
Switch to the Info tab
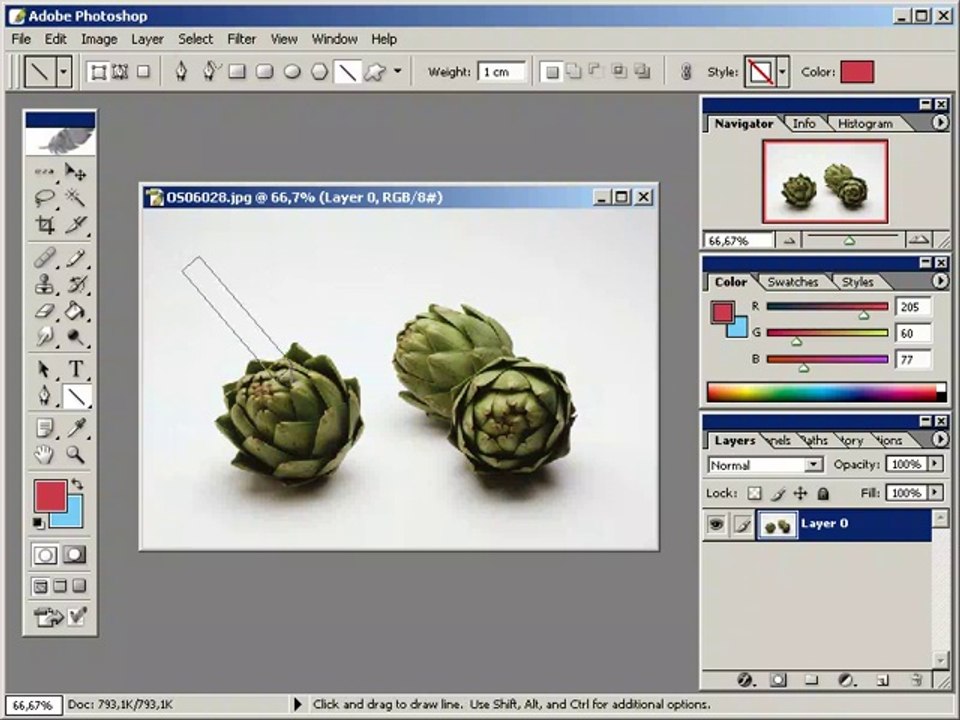coord(803,124)
